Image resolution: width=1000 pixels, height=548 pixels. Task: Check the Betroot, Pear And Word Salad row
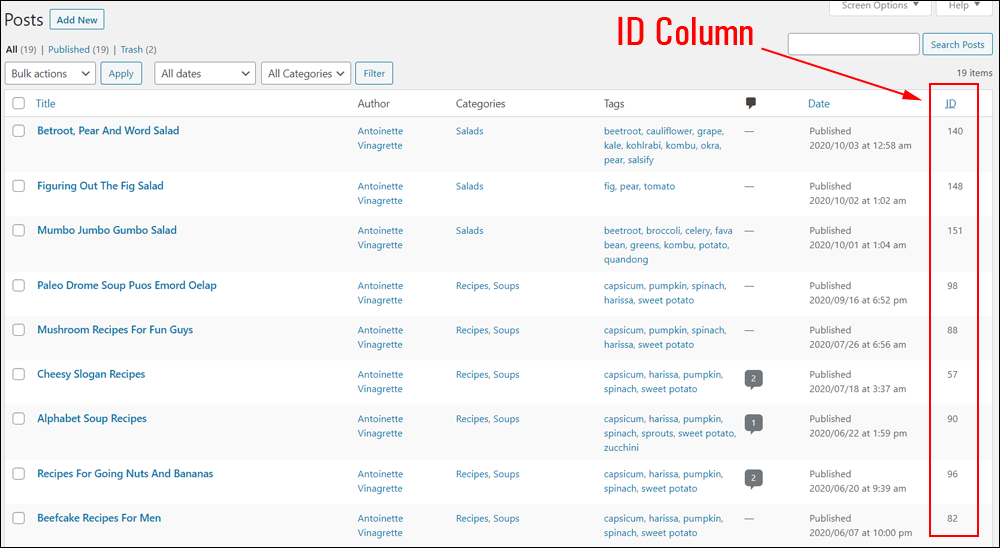click(18, 131)
